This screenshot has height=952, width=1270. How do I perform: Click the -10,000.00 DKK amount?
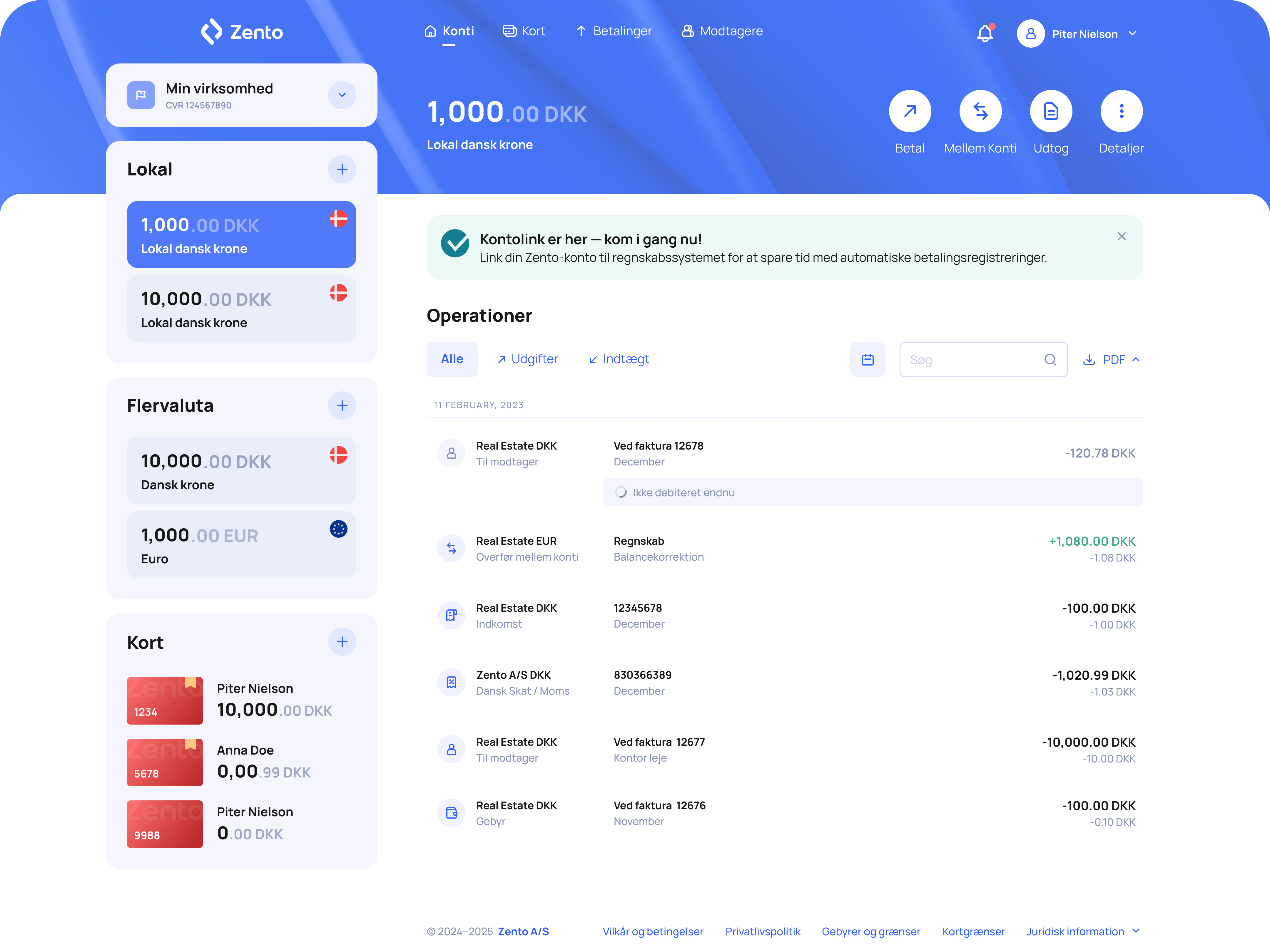click(x=1089, y=742)
